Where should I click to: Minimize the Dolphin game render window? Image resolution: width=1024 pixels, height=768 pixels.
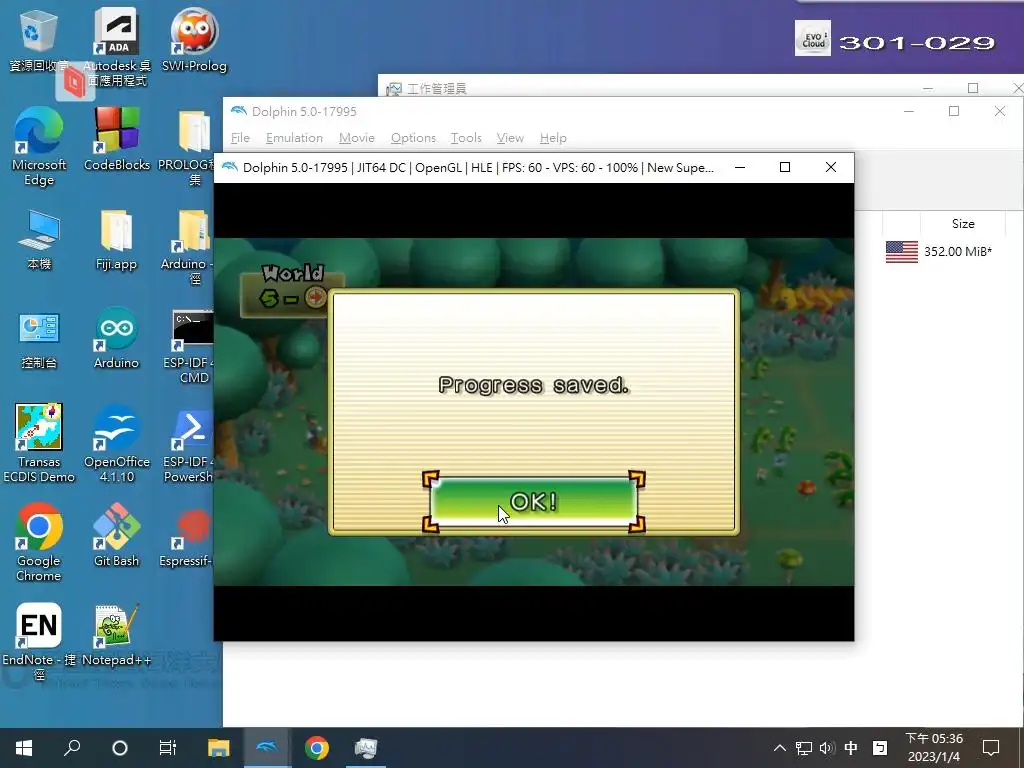[x=740, y=168]
